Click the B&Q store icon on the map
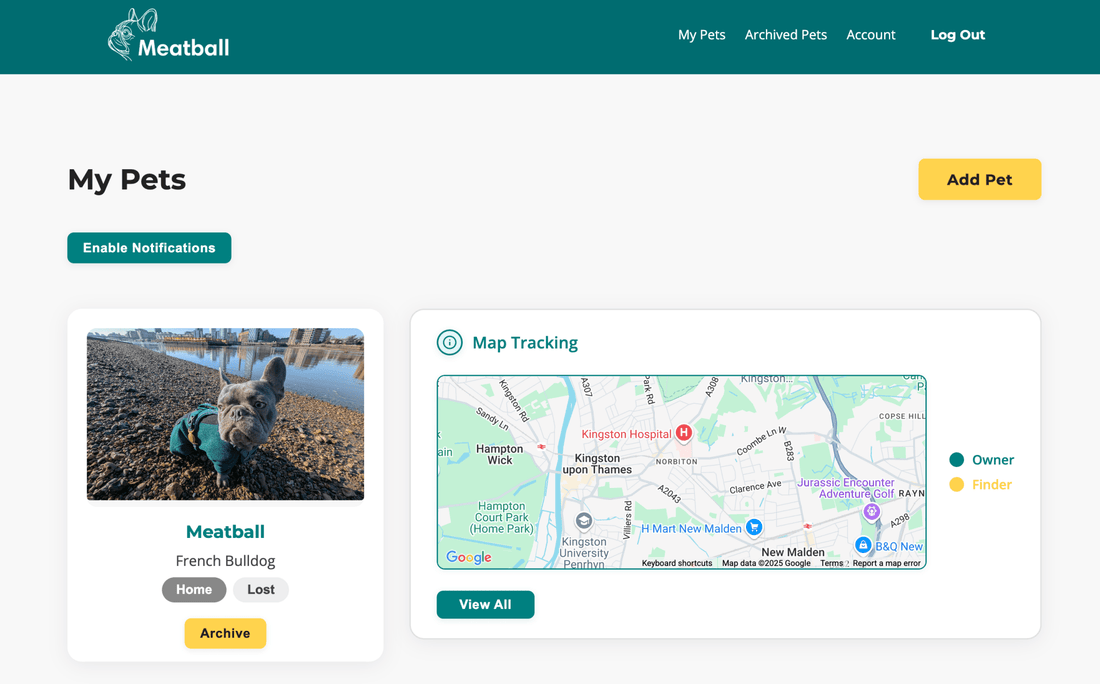The height and width of the screenshot is (684, 1100). 863,545
